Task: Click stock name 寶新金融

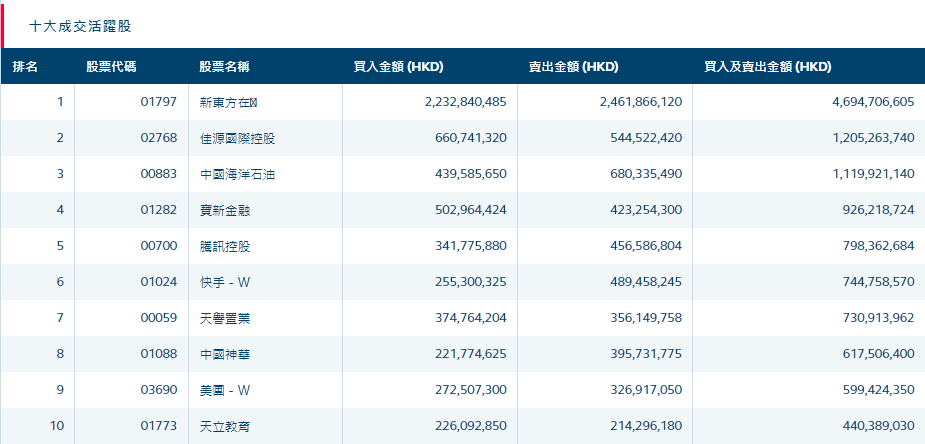Action: [x=225, y=211]
